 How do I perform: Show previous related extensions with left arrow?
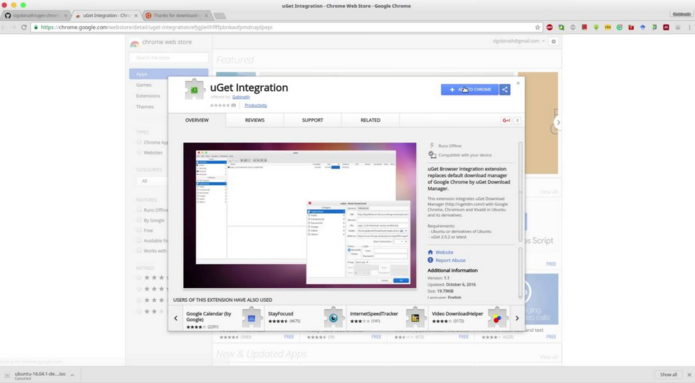pyautogui.click(x=176, y=318)
